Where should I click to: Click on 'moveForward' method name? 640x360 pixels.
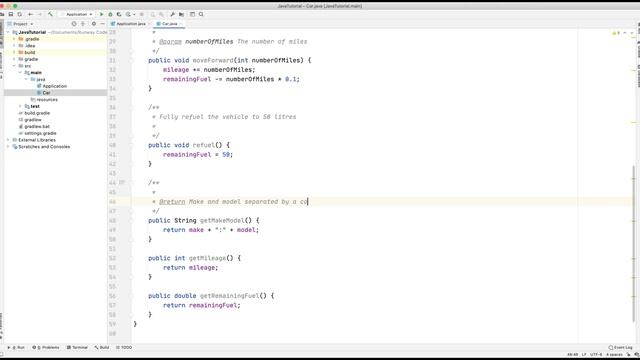tap(213, 60)
